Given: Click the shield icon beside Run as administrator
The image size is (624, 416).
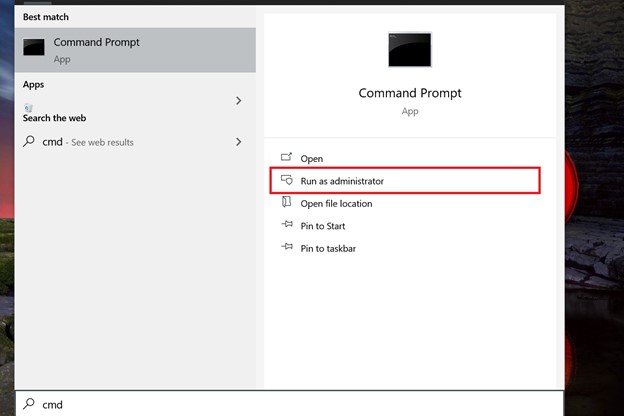Looking at the screenshot, I should pos(287,180).
